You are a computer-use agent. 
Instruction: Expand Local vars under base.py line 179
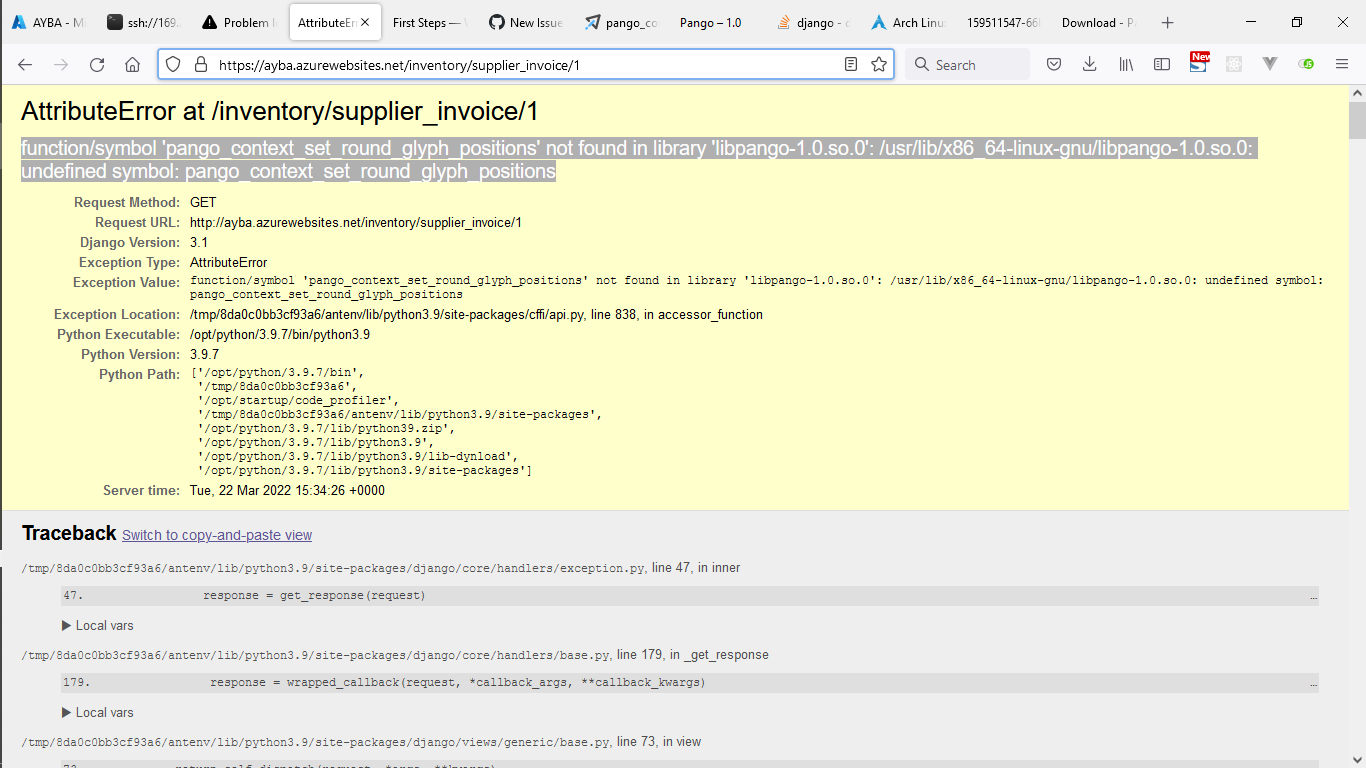(97, 712)
